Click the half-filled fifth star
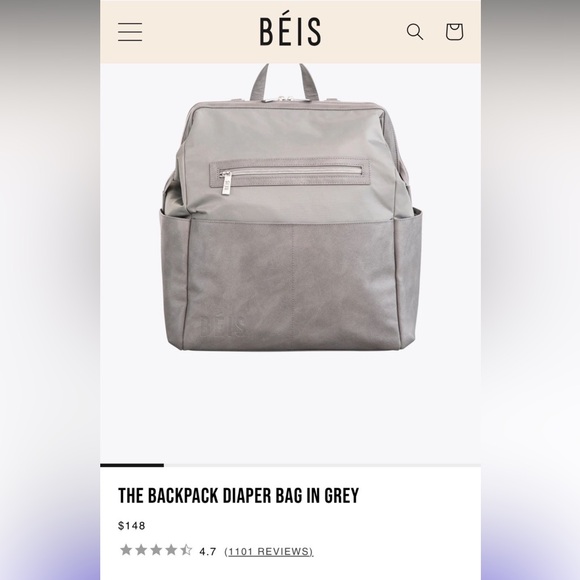 [186, 550]
